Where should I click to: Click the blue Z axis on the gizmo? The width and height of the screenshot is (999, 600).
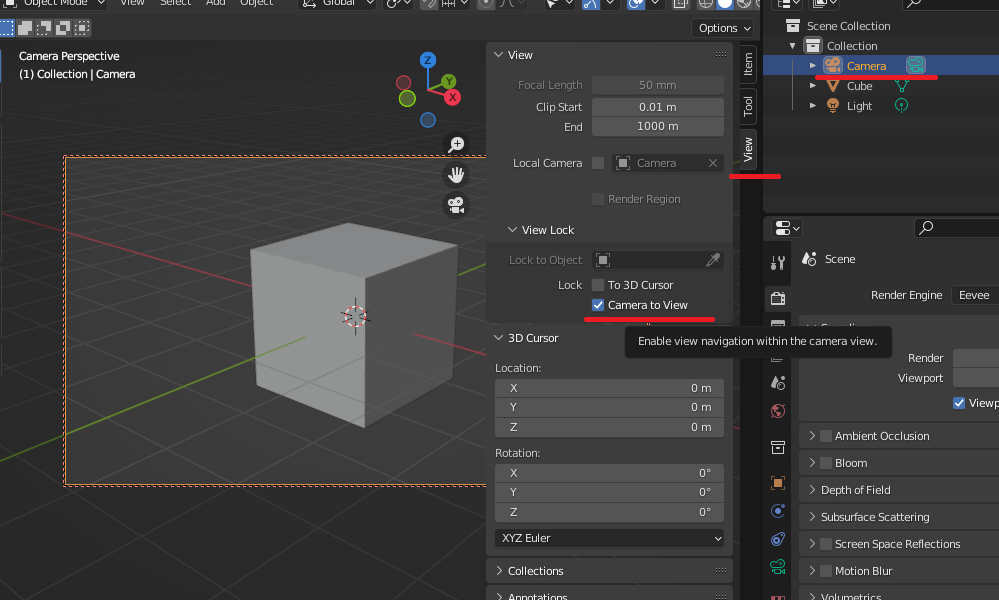pos(428,61)
